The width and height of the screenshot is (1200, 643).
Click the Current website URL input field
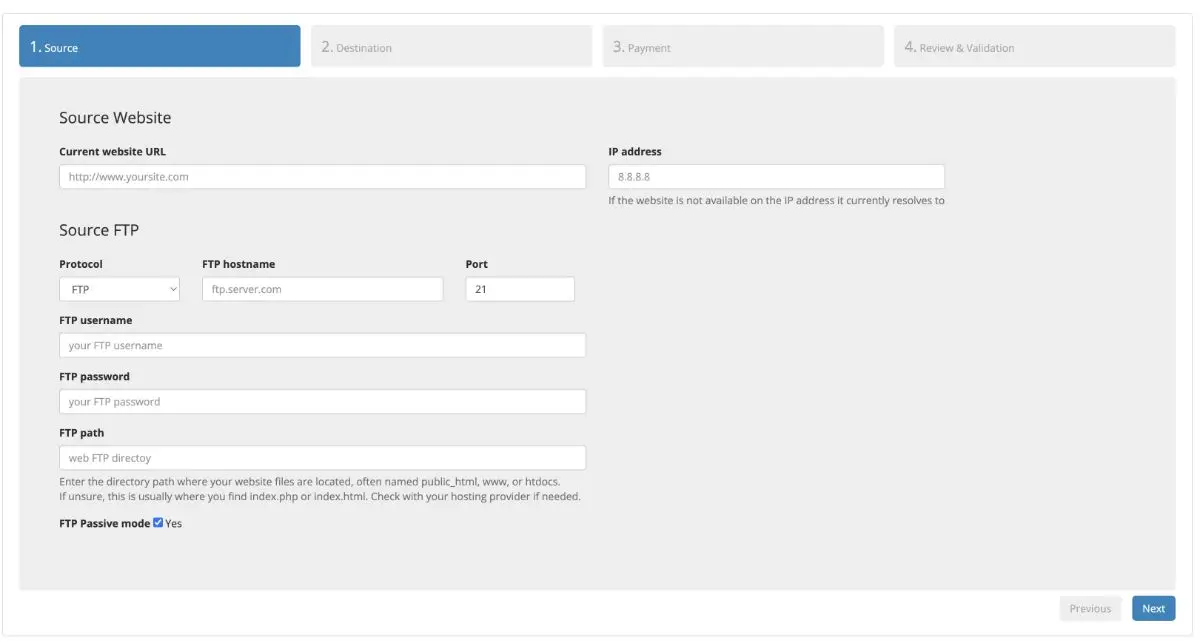point(320,176)
